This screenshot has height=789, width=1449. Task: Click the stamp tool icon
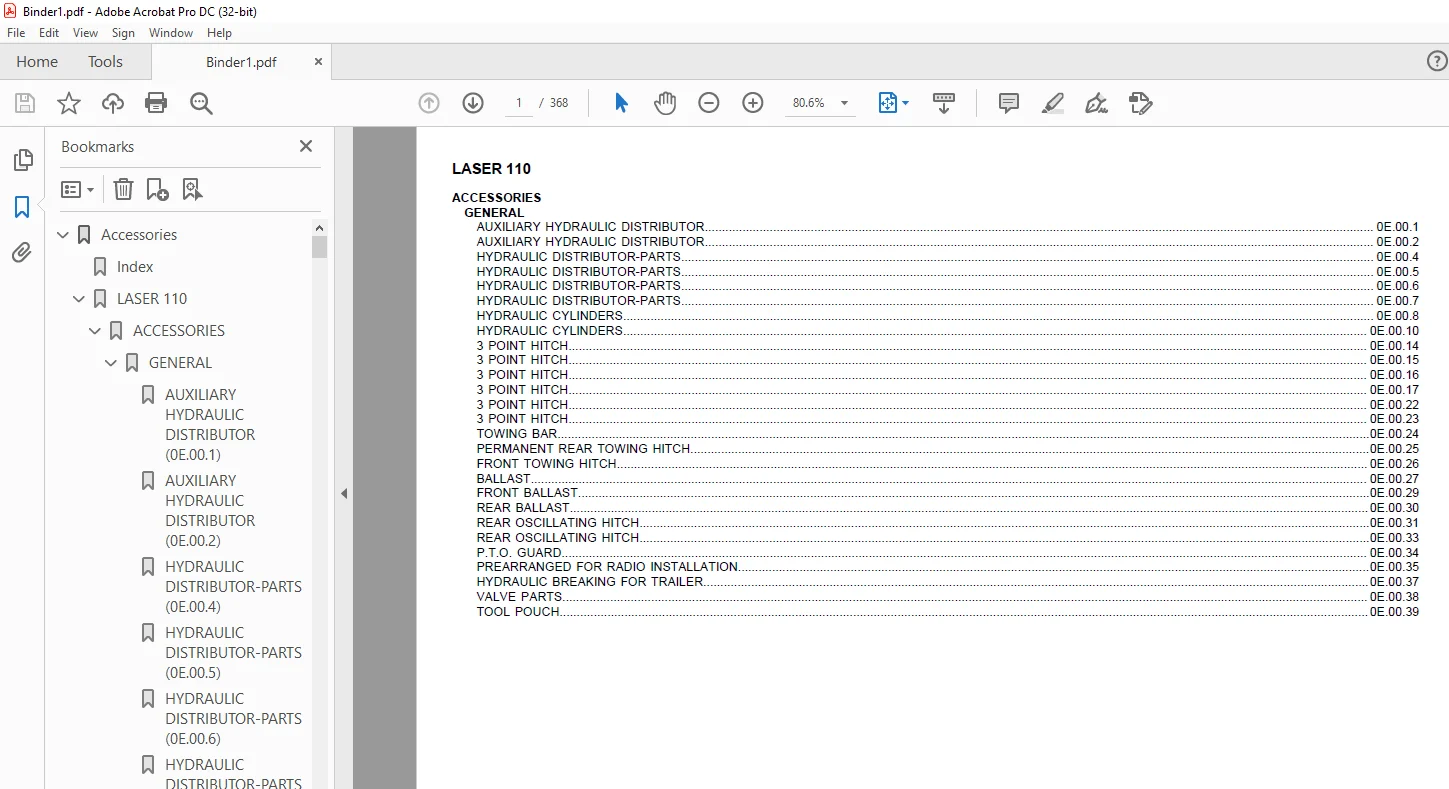click(x=1141, y=103)
